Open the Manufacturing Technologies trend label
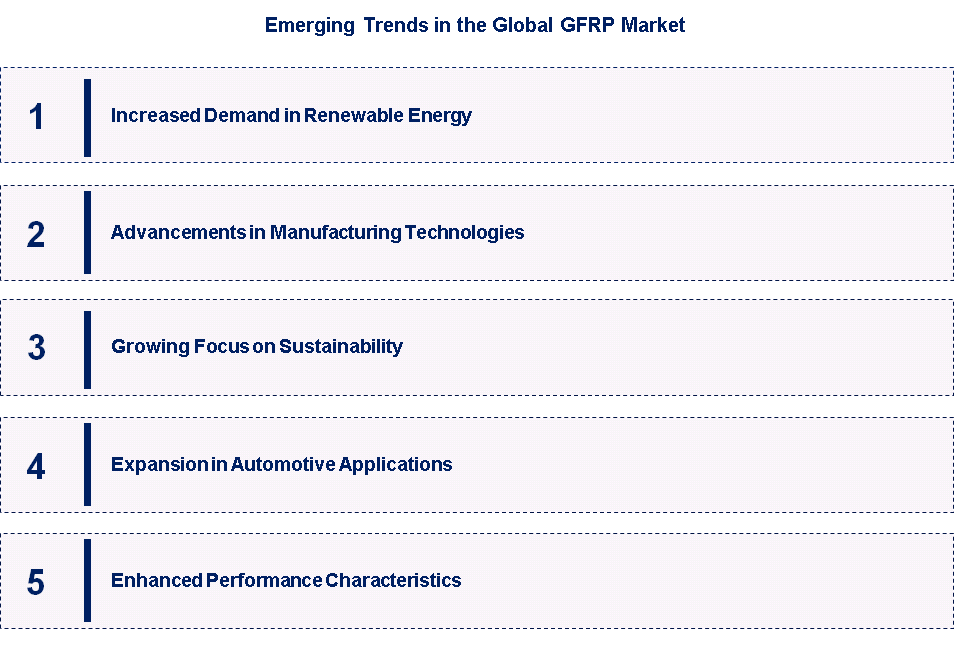The height and width of the screenshot is (658, 980). (x=317, y=232)
